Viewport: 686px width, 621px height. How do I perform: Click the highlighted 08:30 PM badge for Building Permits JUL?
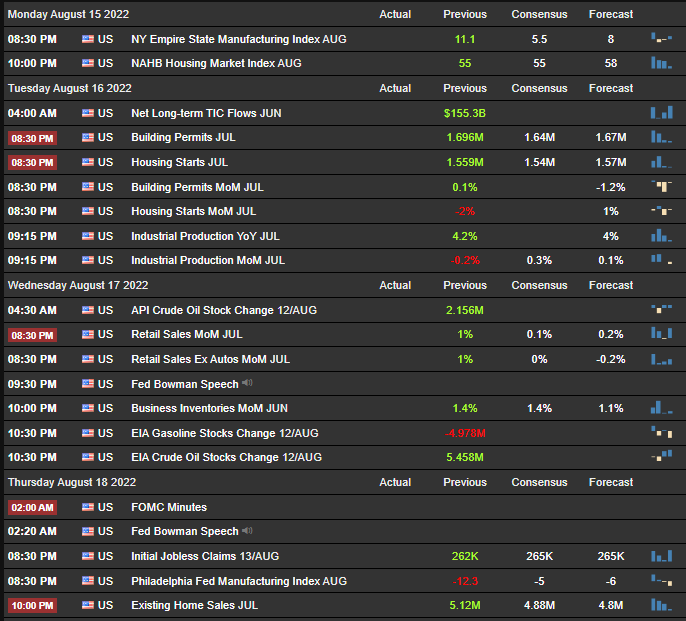click(x=32, y=138)
